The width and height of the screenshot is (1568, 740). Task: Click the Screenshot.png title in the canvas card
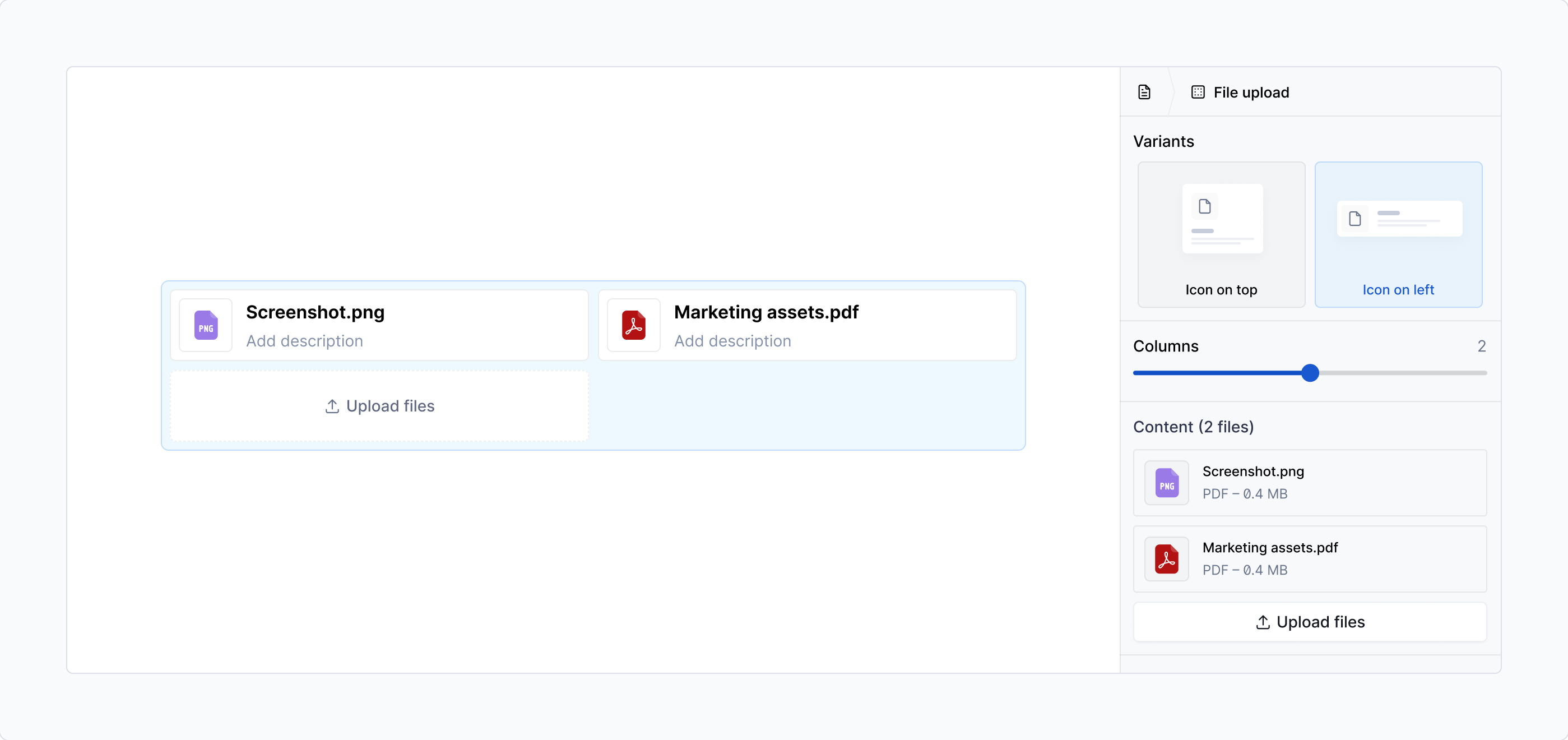315,312
